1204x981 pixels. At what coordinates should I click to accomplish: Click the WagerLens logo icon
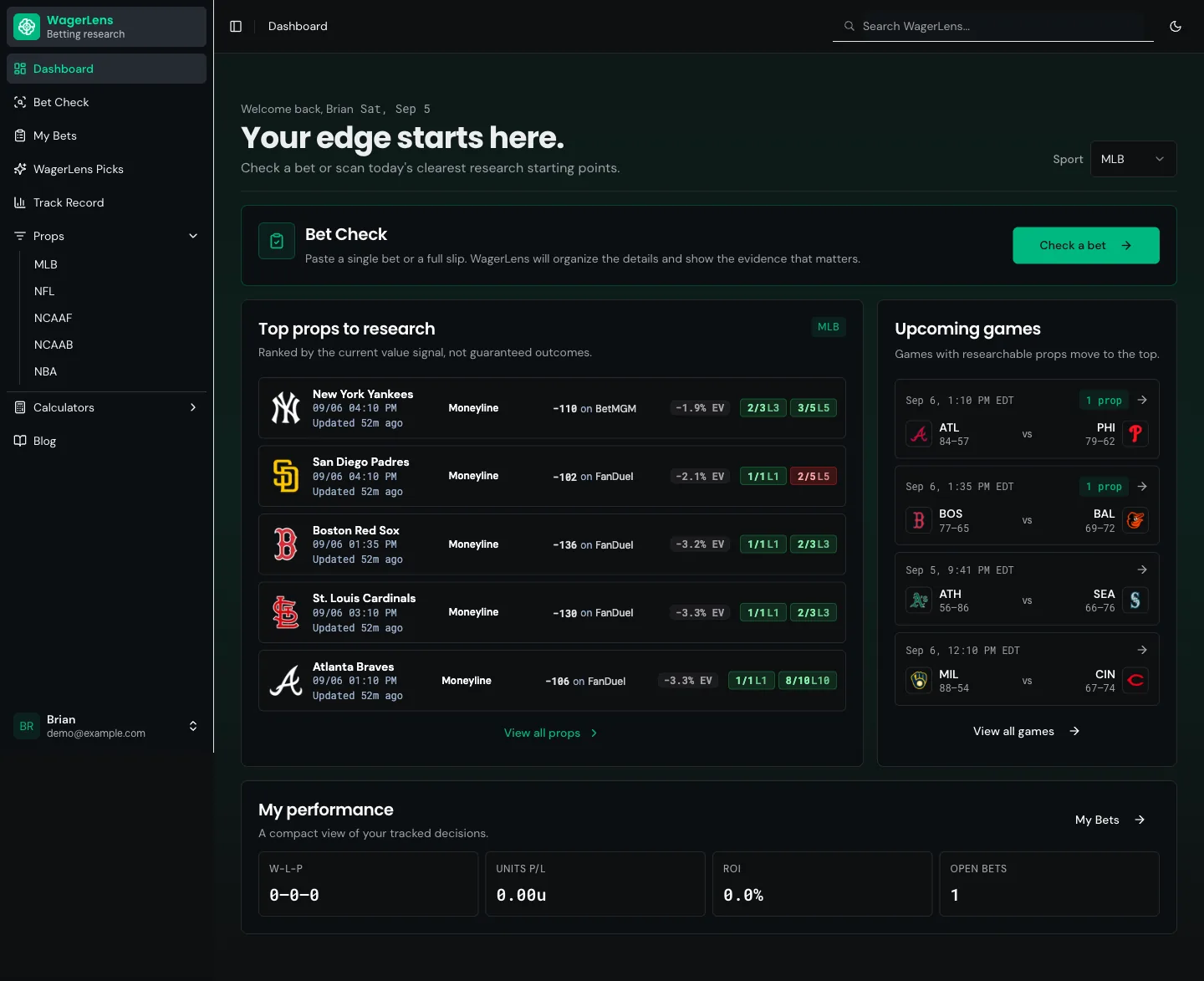pyautogui.click(x=27, y=27)
